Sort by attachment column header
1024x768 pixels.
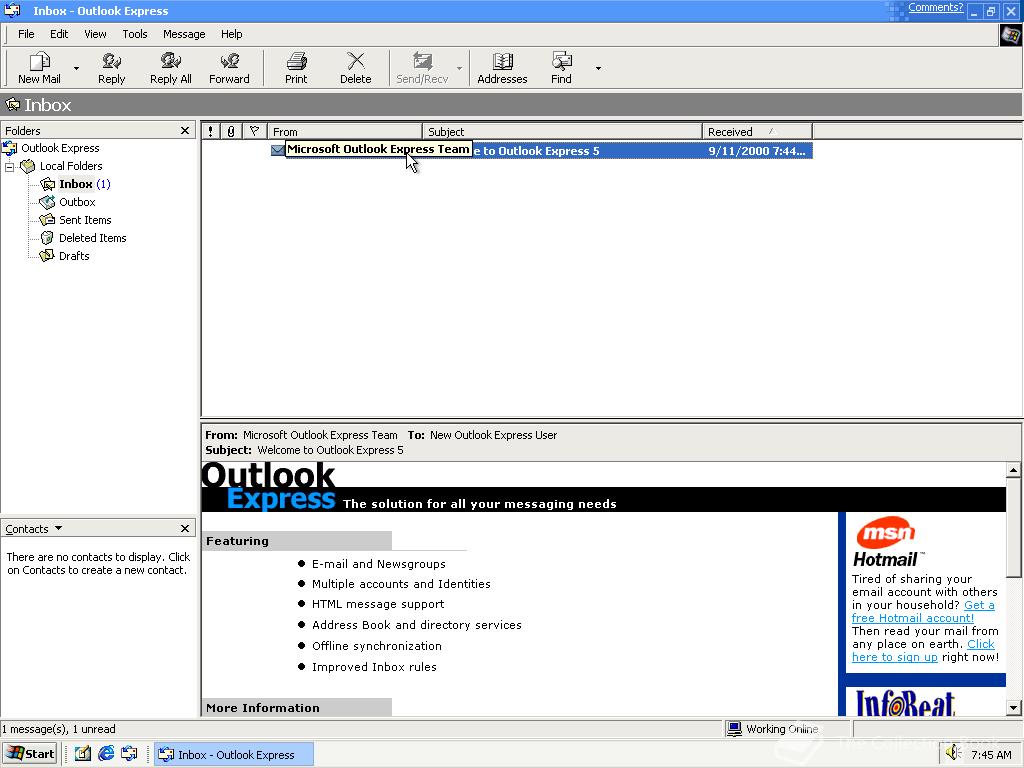pos(231,131)
